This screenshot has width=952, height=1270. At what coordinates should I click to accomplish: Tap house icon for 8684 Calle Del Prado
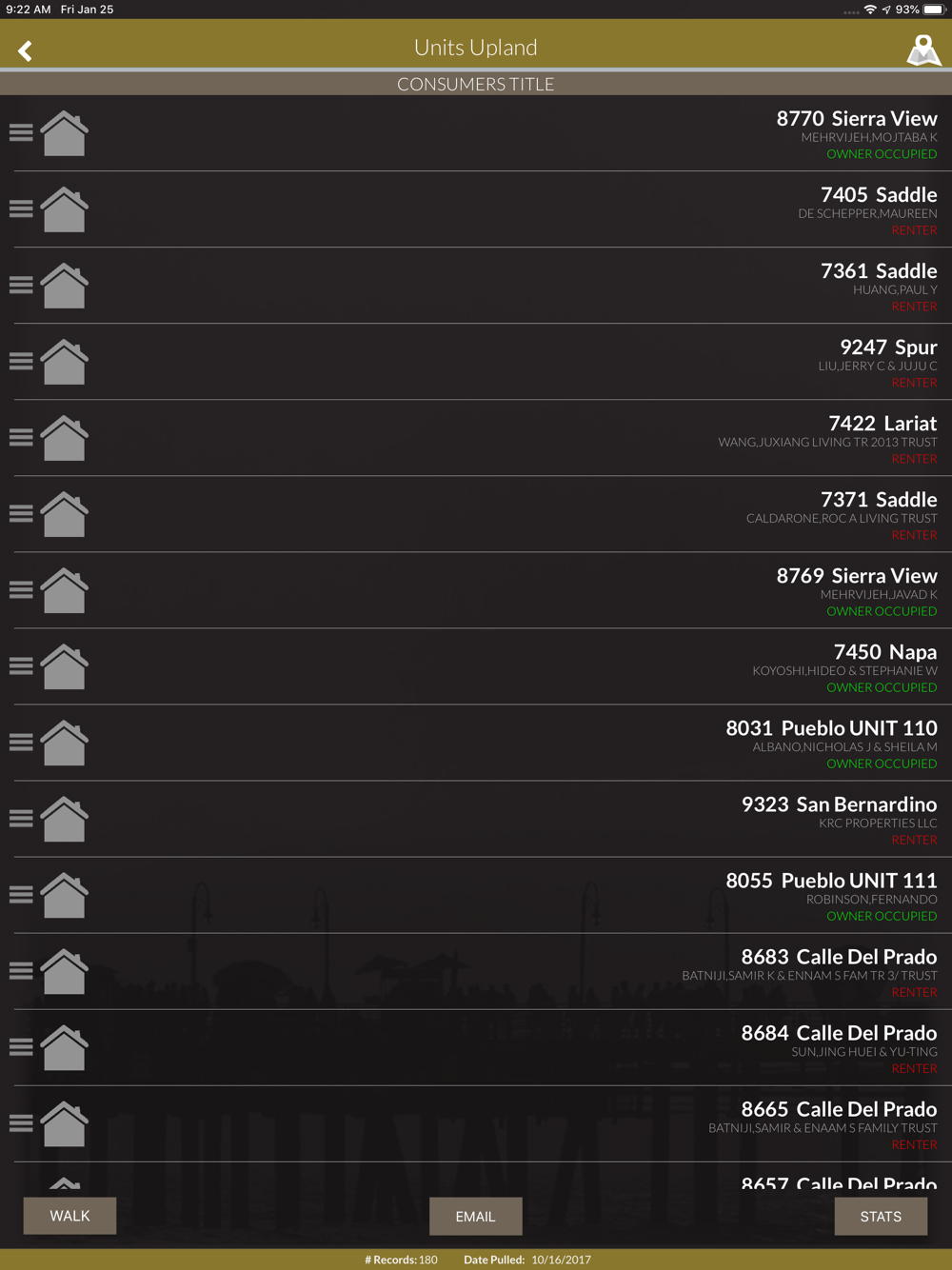point(65,1047)
